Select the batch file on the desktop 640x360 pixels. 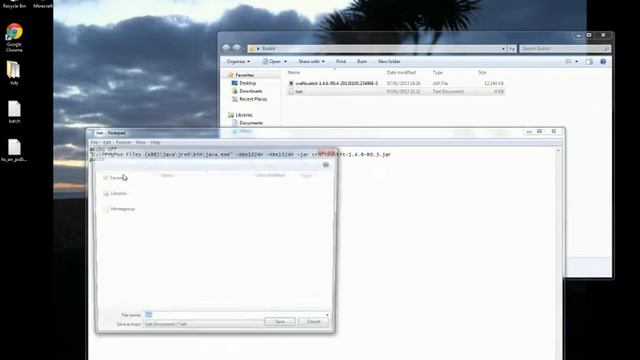click(x=14, y=111)
